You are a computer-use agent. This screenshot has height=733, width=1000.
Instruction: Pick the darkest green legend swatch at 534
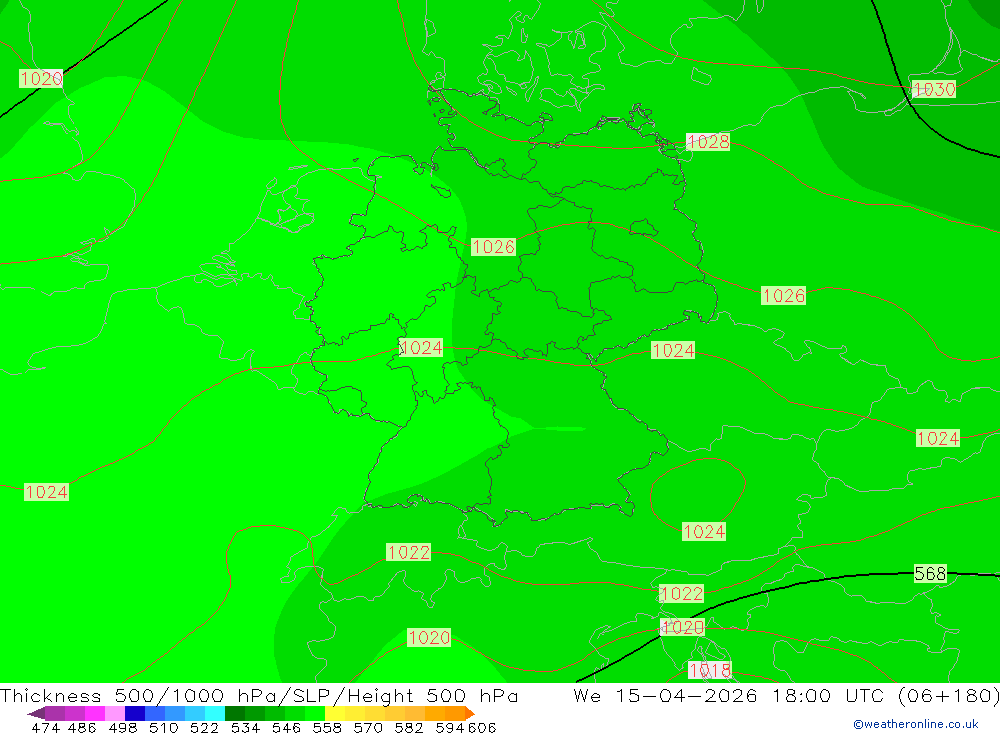click(235, 713)
